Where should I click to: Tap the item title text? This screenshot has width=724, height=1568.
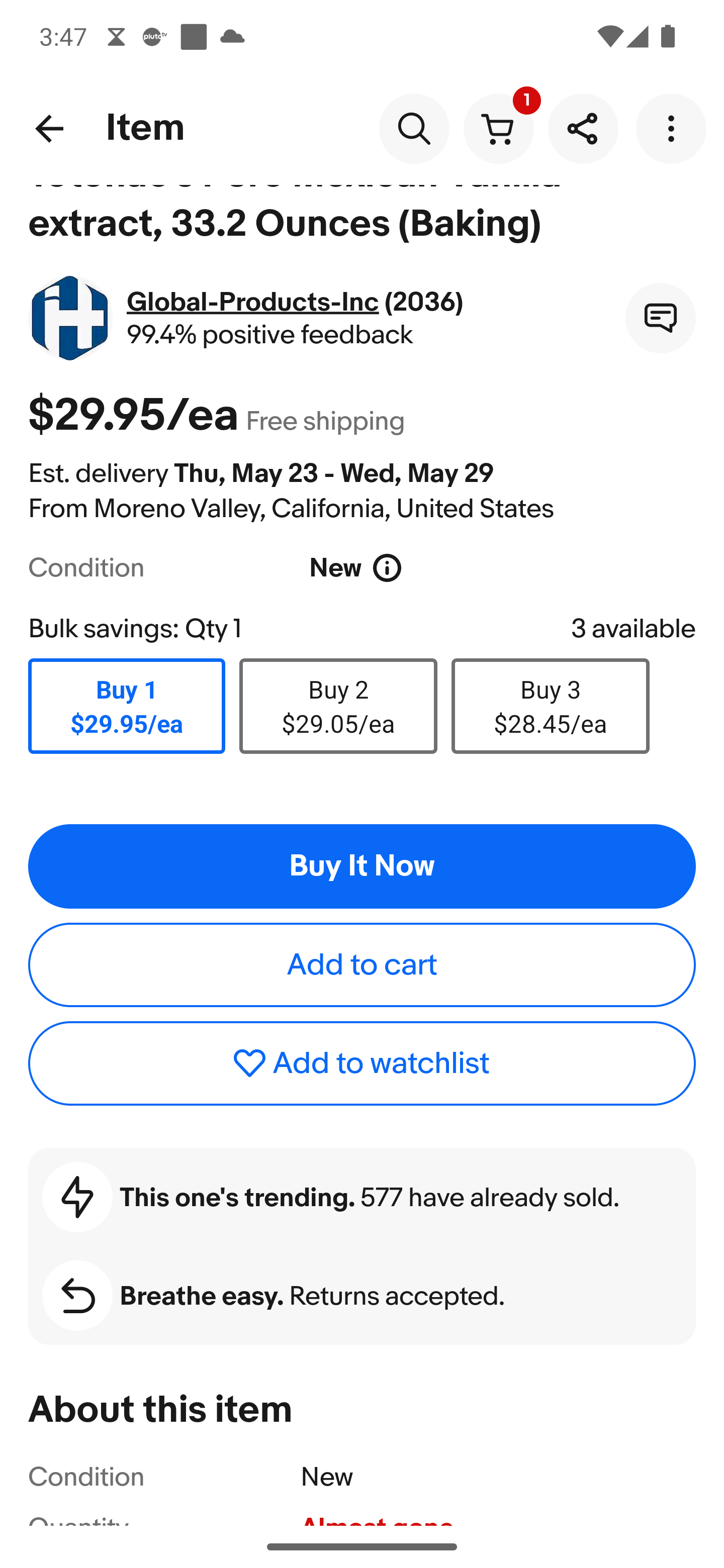[x=285, y=222]
